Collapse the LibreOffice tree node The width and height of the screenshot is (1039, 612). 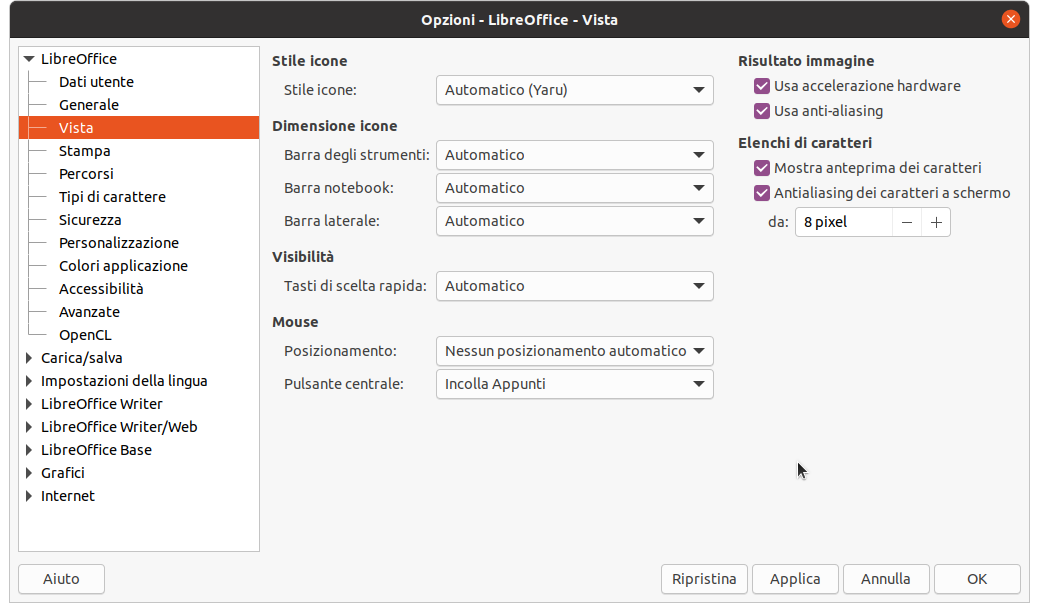pos(29,59)
